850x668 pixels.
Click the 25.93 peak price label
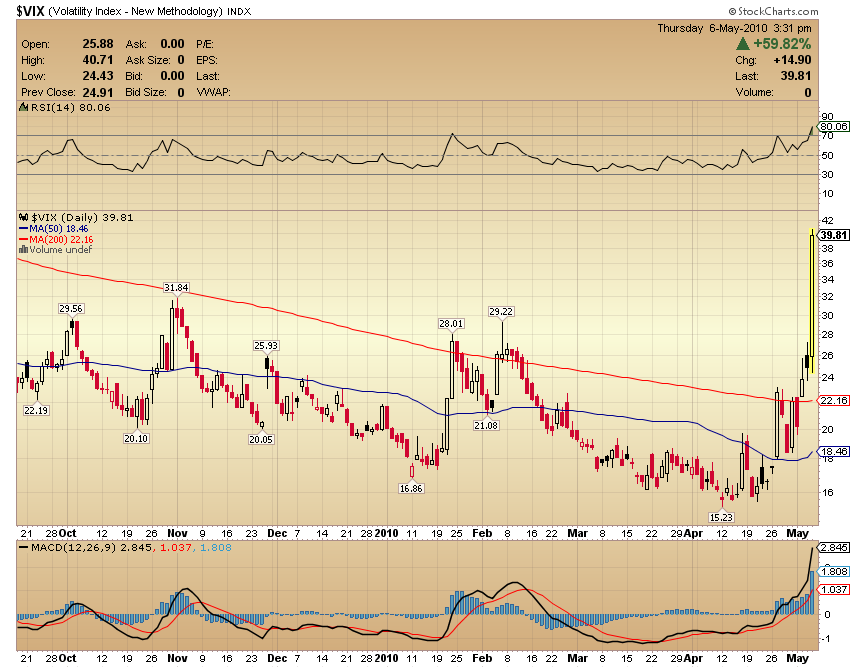pos(266,345)
